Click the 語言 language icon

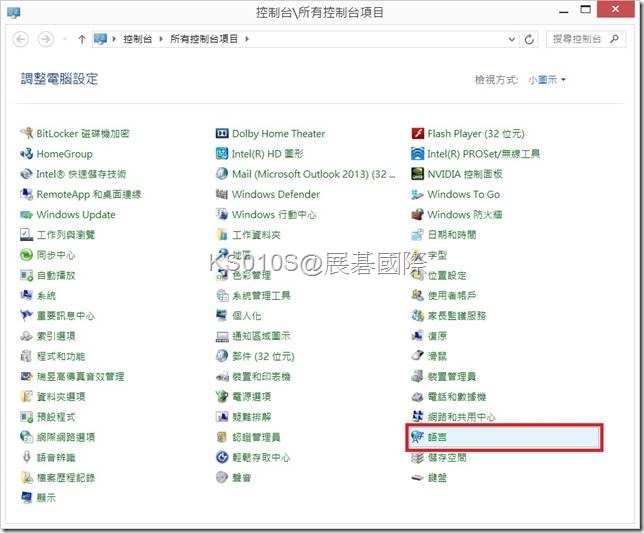[x=418, y=437]
